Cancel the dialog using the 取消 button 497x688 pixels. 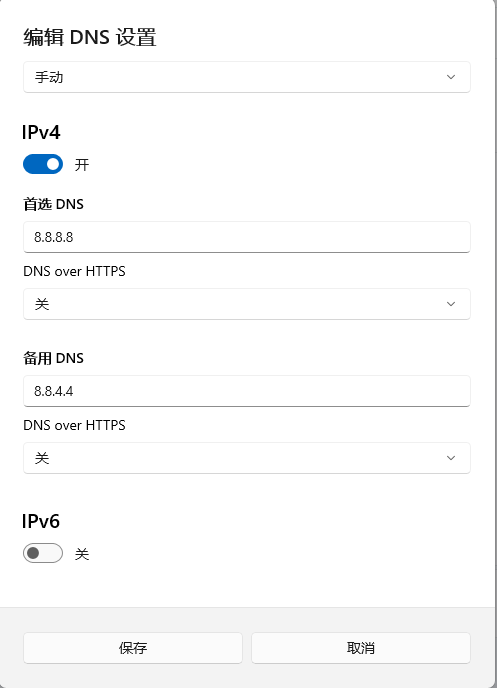(x=361, y=648)
